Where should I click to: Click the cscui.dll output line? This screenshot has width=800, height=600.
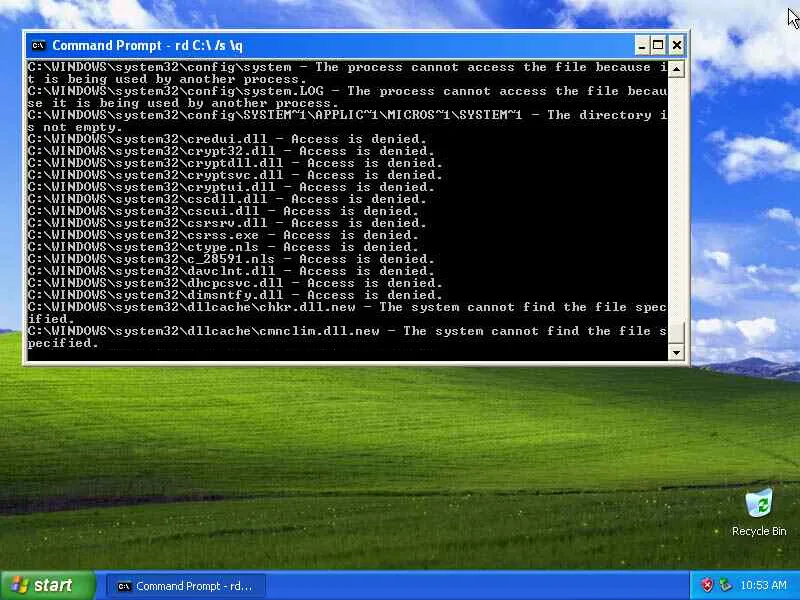(x=223, y=211)
